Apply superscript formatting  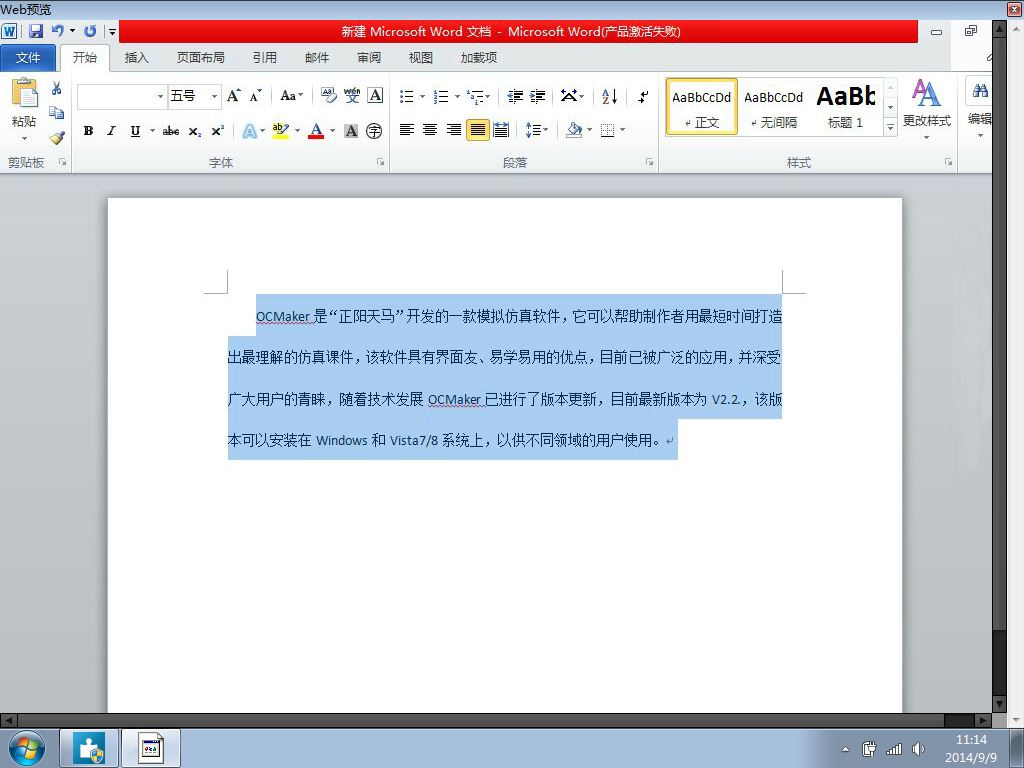tap(217, 131)
